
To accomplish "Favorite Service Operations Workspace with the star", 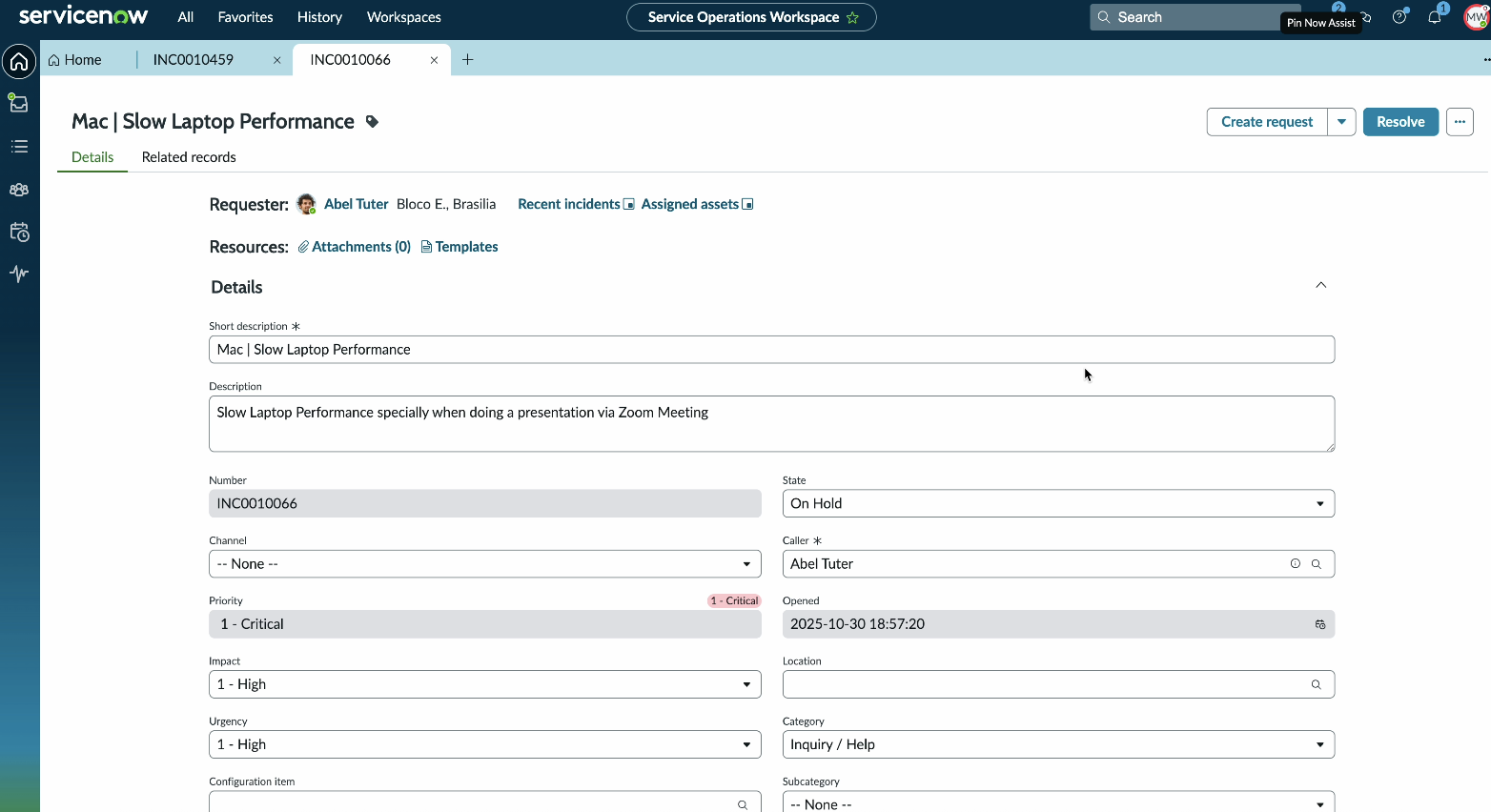I will (x=852, y=17).
